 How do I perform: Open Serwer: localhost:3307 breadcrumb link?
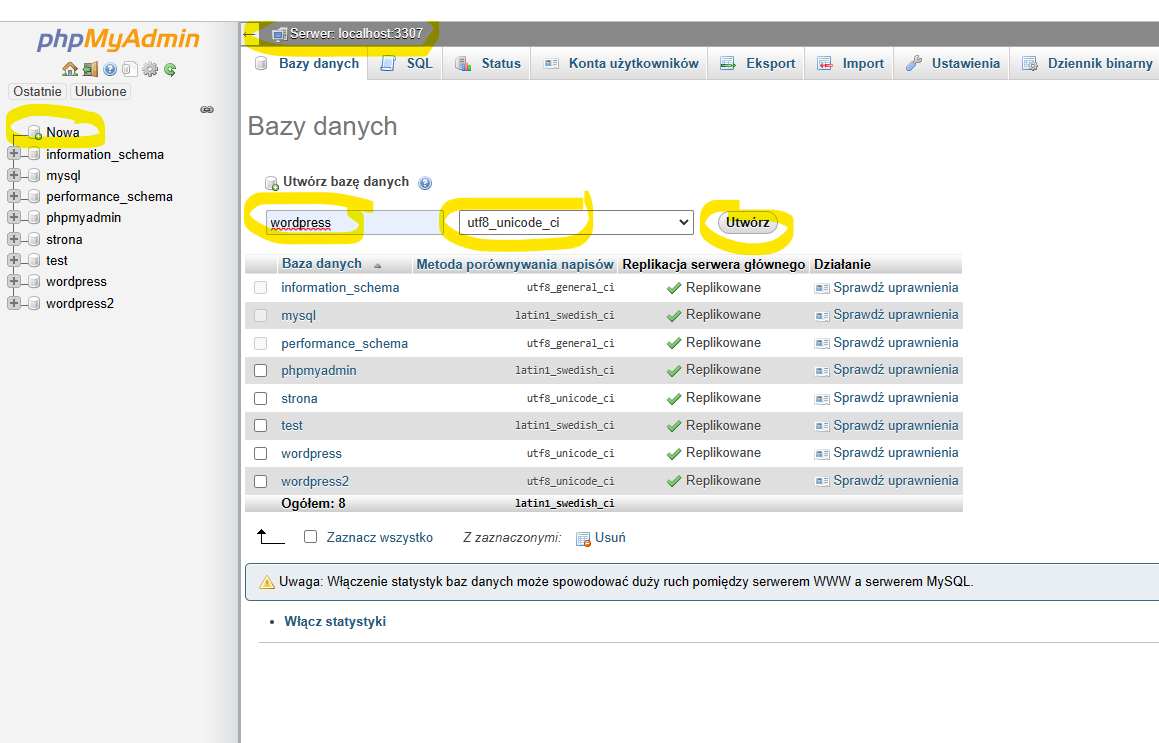click(356, 34)
